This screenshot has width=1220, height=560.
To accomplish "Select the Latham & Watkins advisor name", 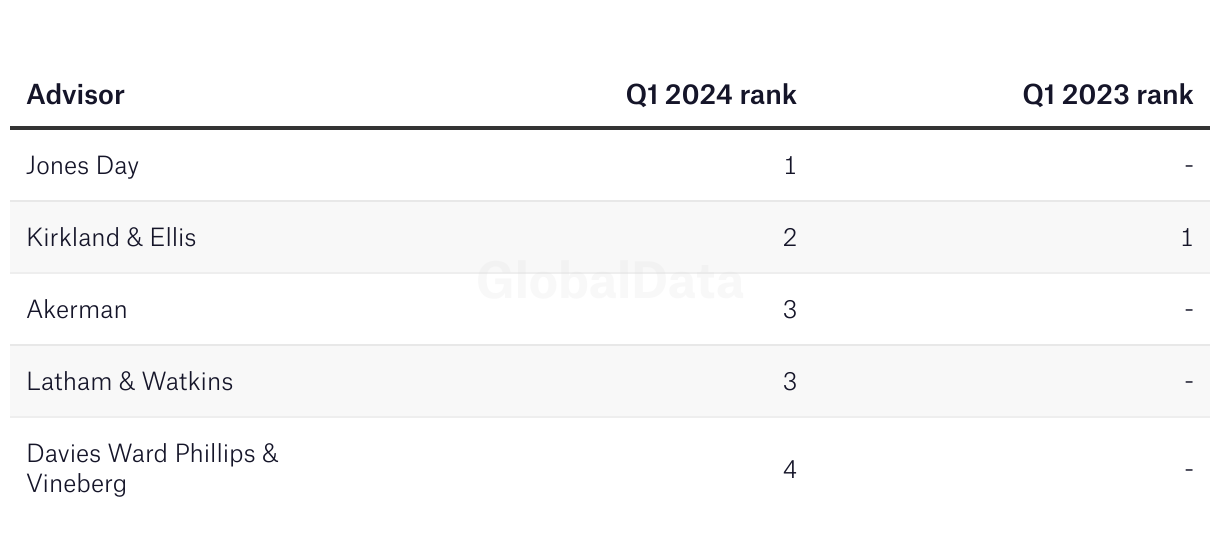I will pyautogui.click(x=130, y=382).
